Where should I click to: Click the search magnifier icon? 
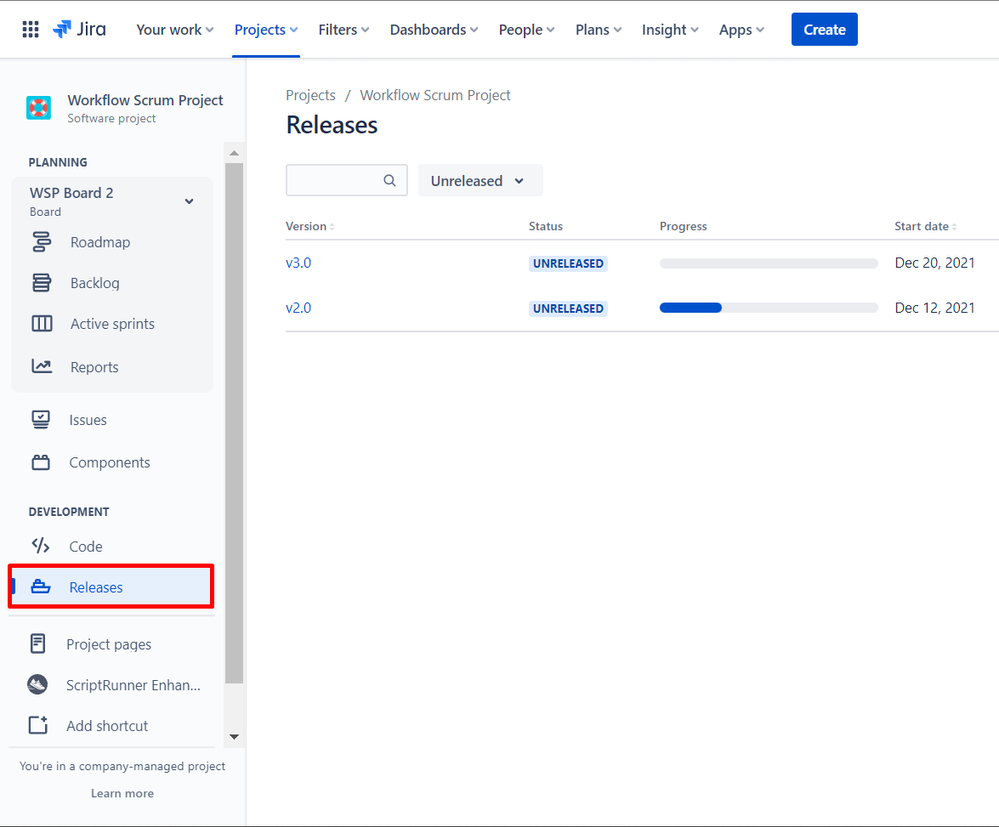(389, 180)
